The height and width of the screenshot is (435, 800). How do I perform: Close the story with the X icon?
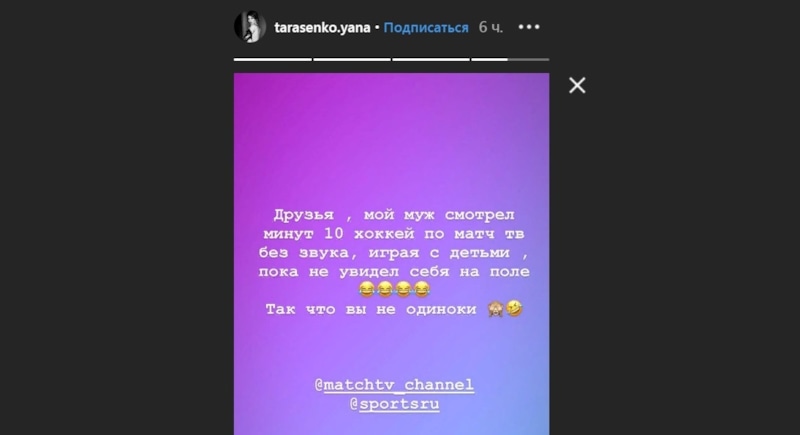tap(577, 85)
